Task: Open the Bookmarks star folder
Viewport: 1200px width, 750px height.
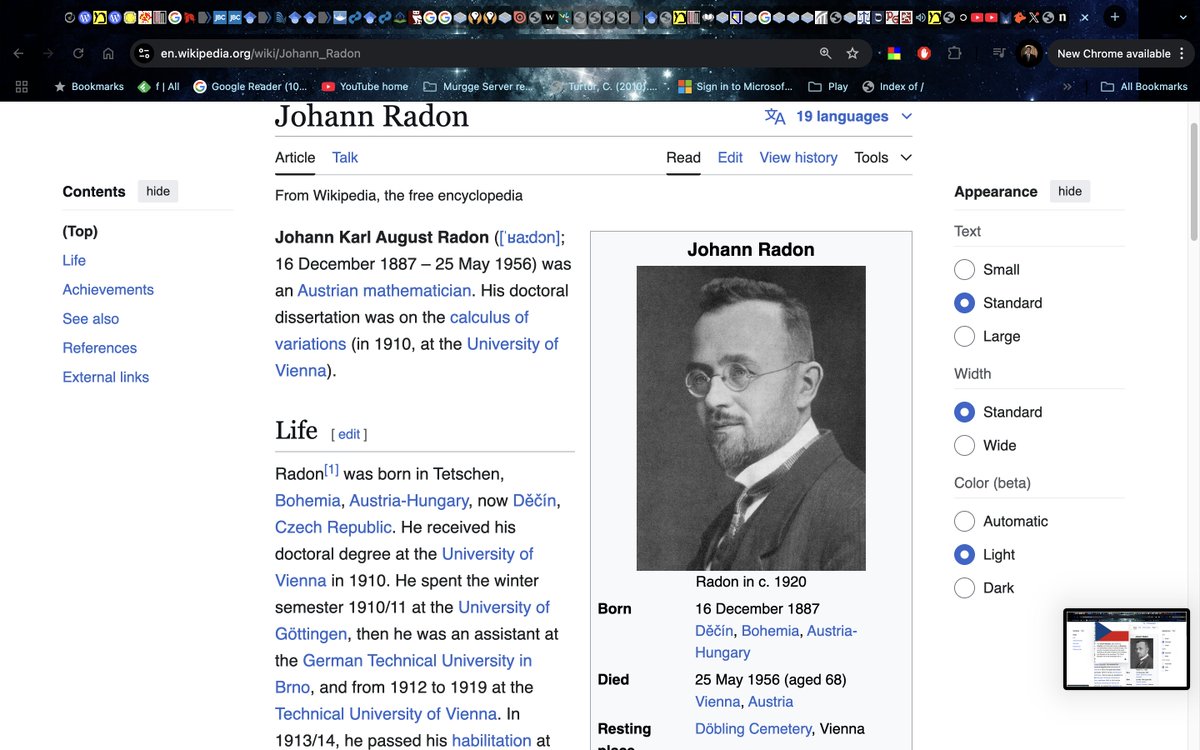Action: pos(89,86)
